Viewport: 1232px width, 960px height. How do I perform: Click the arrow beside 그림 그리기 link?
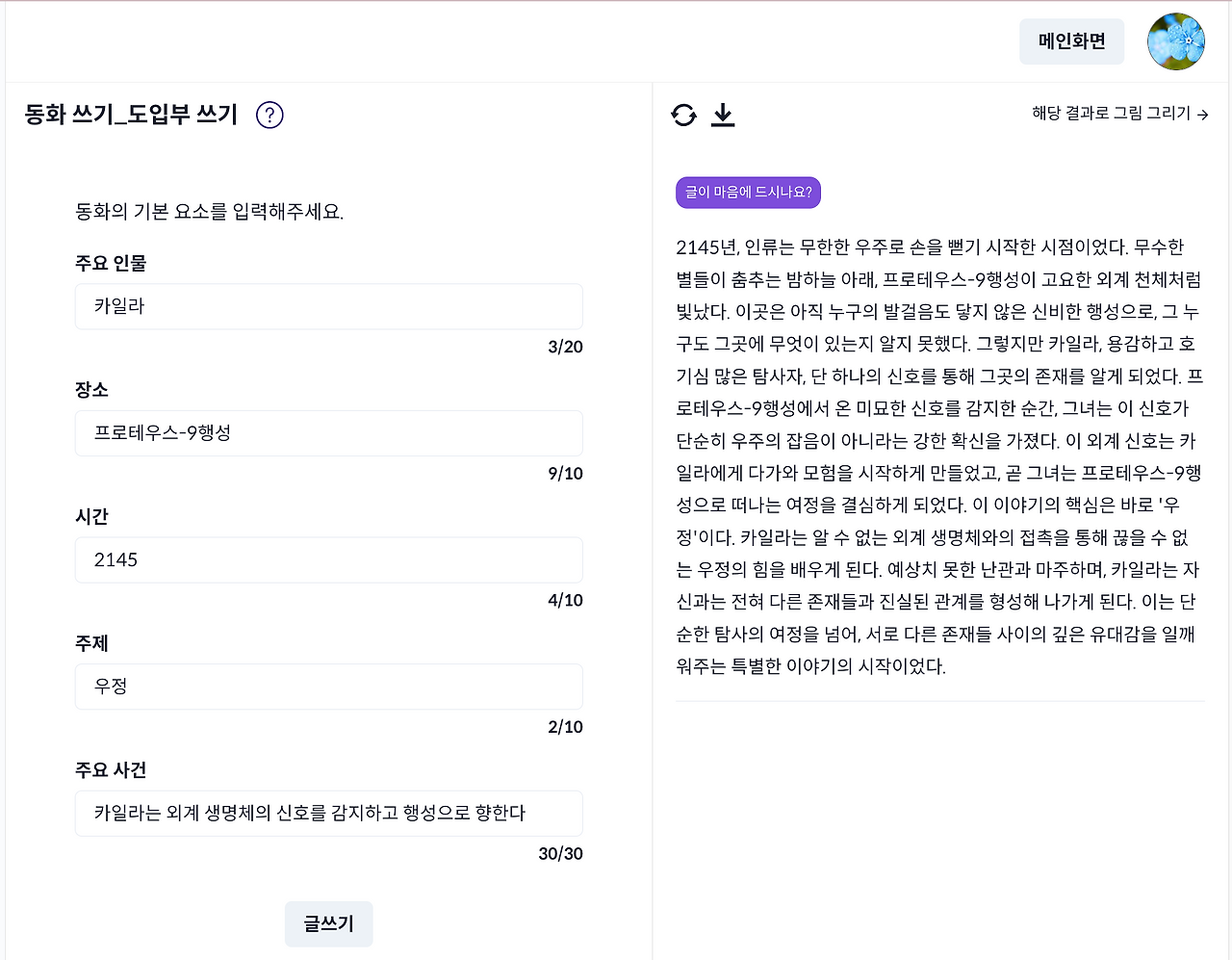pos(1202,114)
